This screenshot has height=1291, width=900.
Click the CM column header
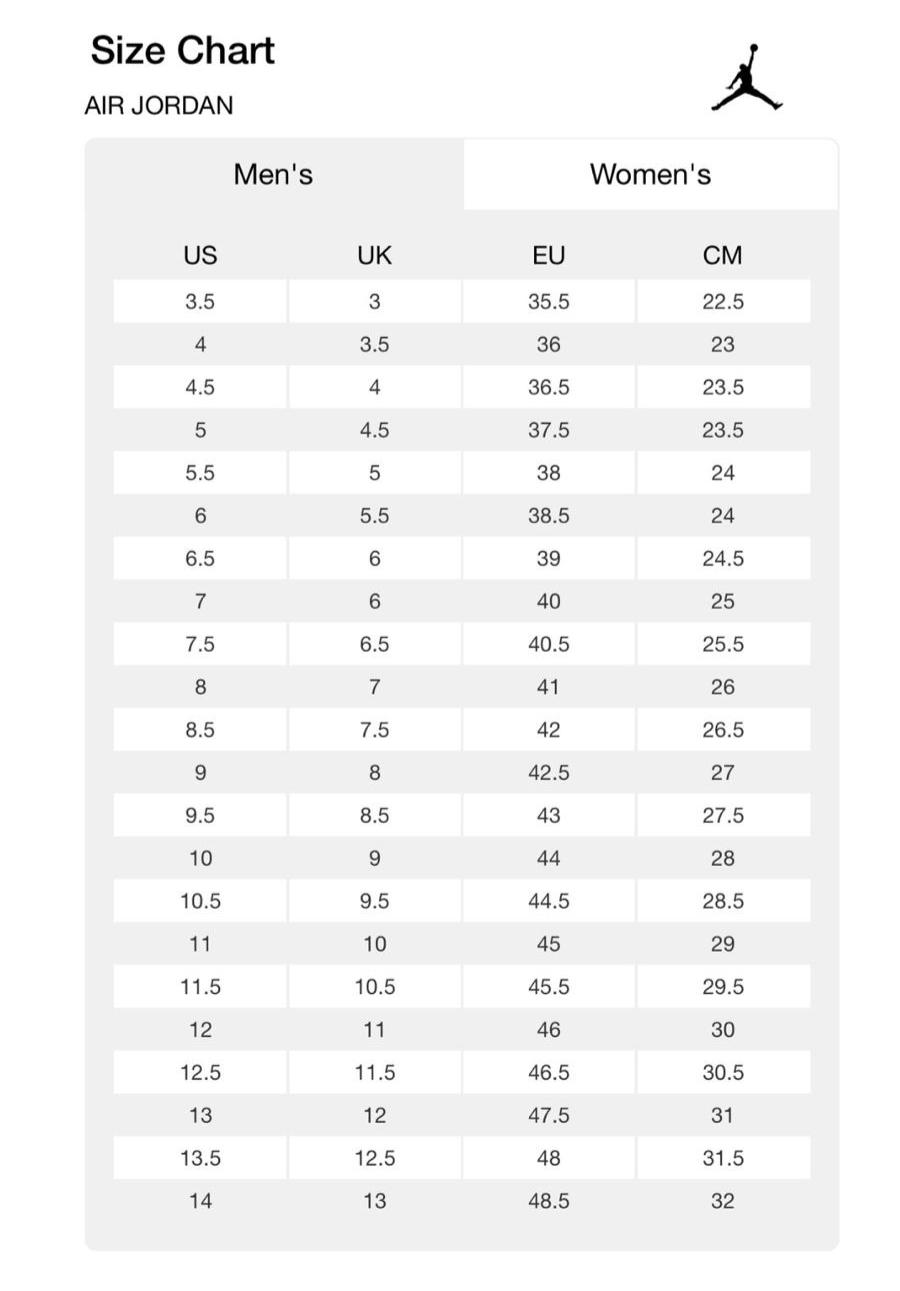pos(722,255)
